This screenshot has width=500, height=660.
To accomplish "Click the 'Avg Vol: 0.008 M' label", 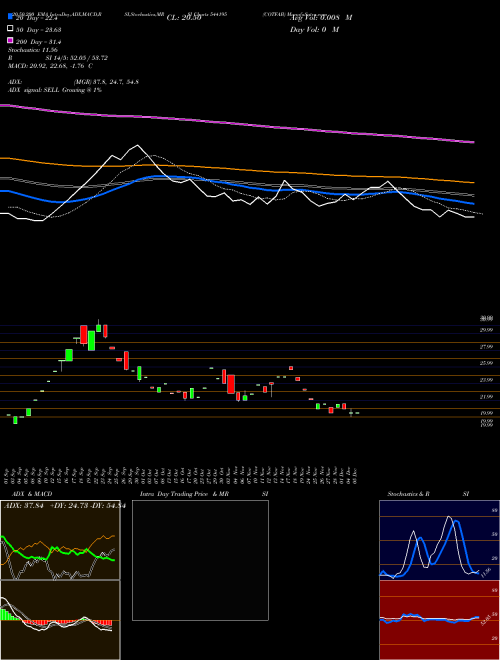I will [320, 18].
